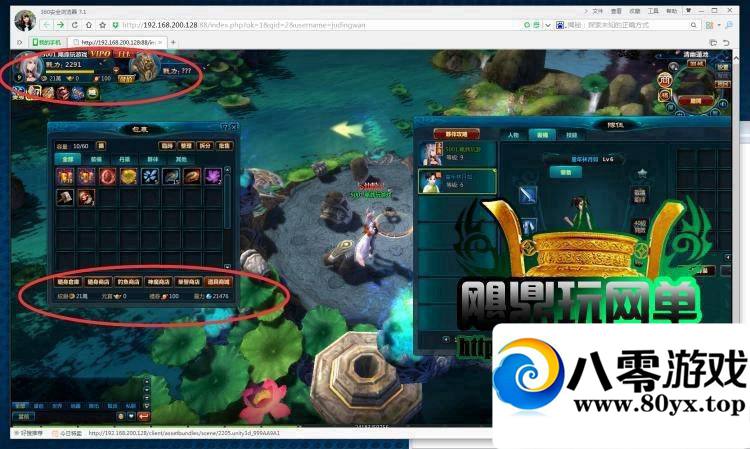750x449 pixels.
Task: Switch to the green 我的手机 tab
Action: tap(46, 43)
